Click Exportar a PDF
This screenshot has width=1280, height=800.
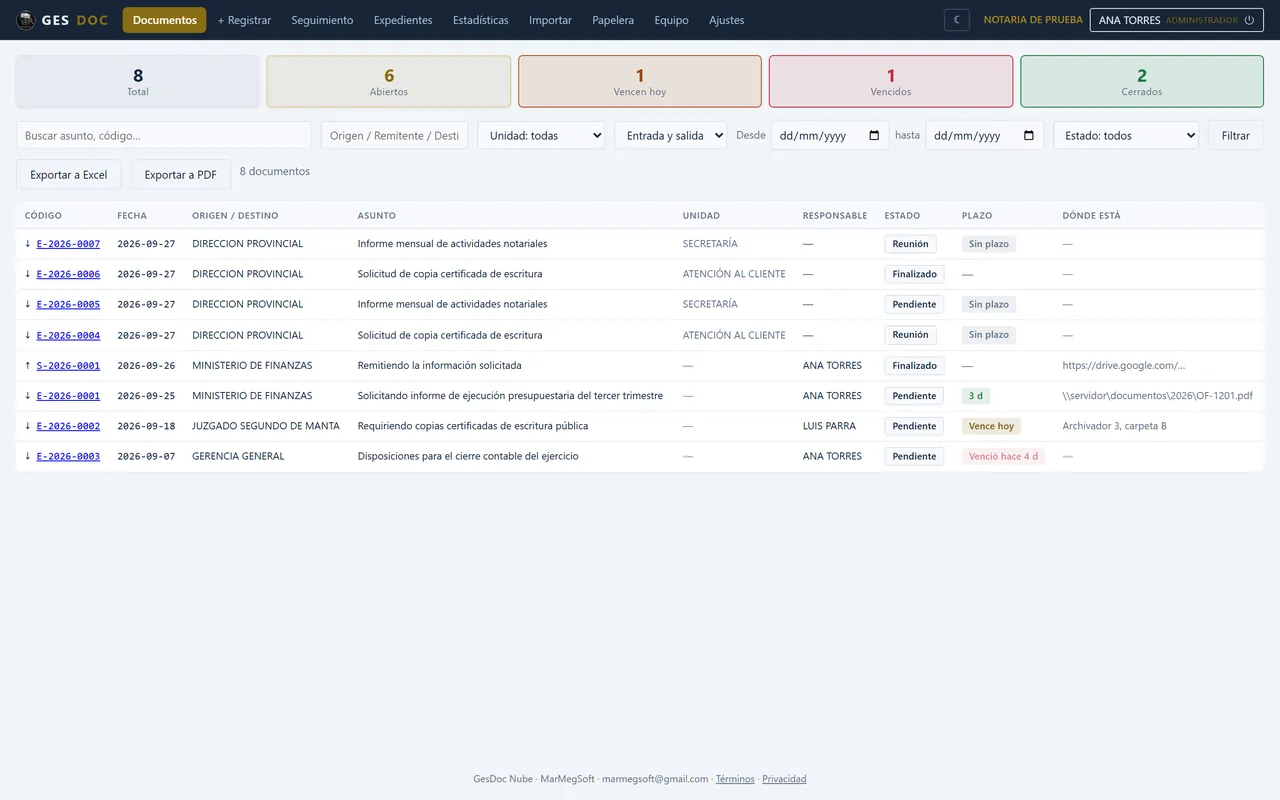pyautogui.click(x=181, y=175)
